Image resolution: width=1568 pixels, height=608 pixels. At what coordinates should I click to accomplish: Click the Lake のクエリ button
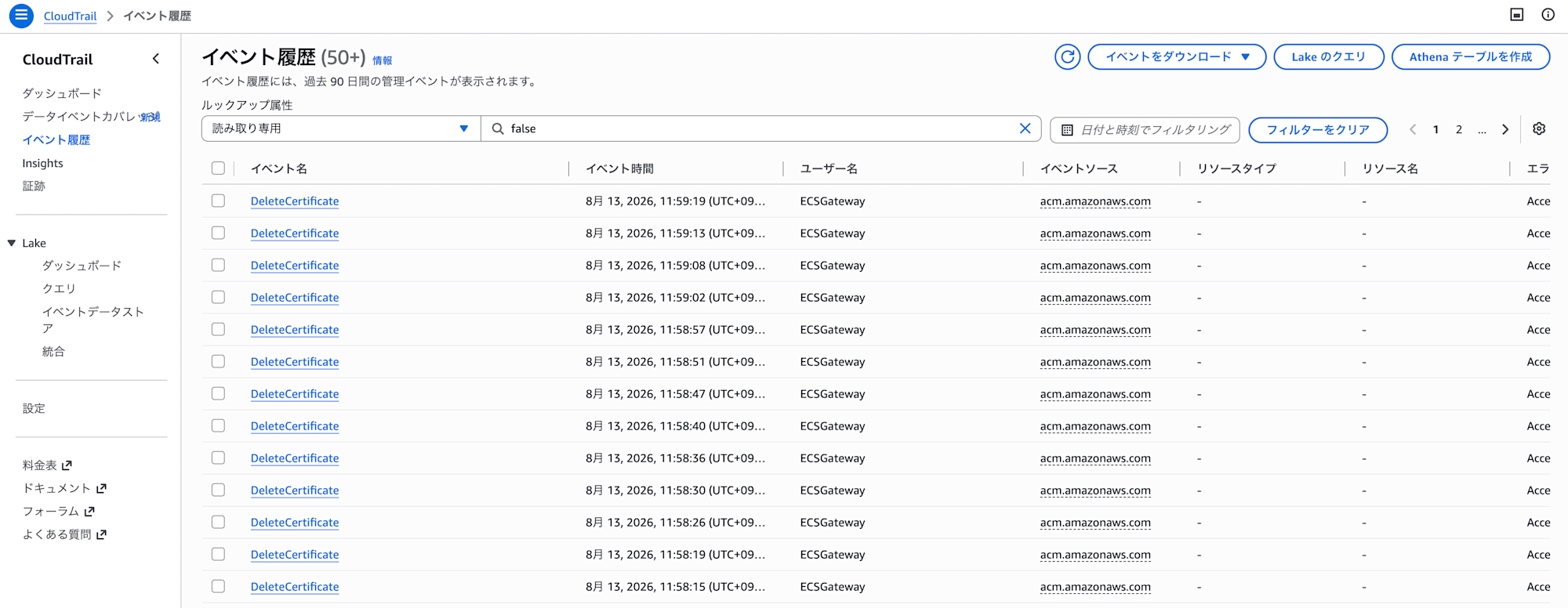(1329, 56)
